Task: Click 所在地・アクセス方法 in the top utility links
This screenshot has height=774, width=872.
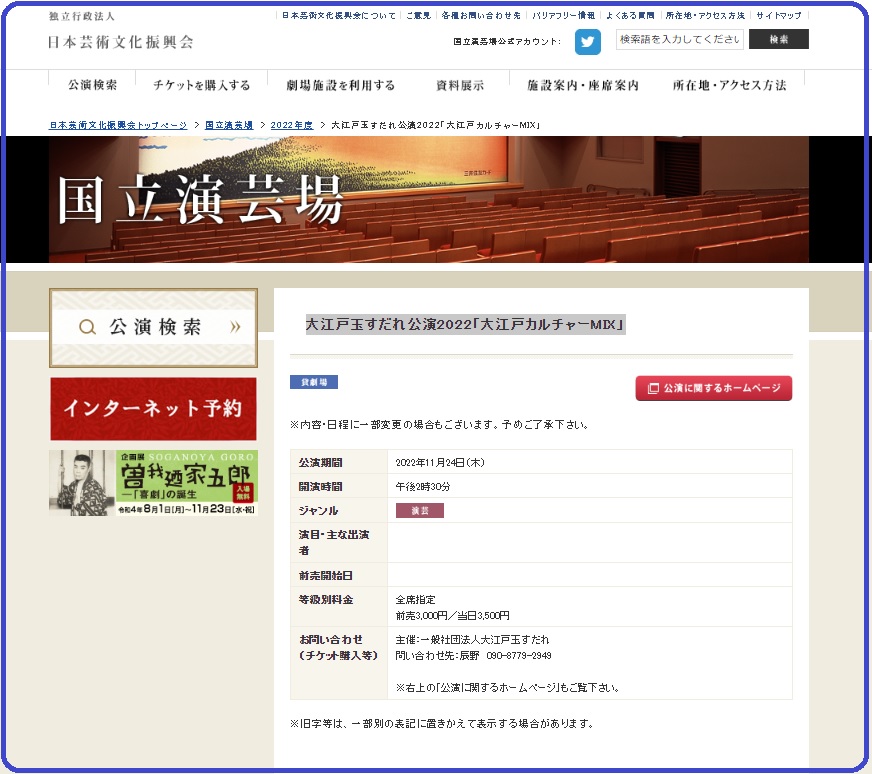Action: point(705,16)
